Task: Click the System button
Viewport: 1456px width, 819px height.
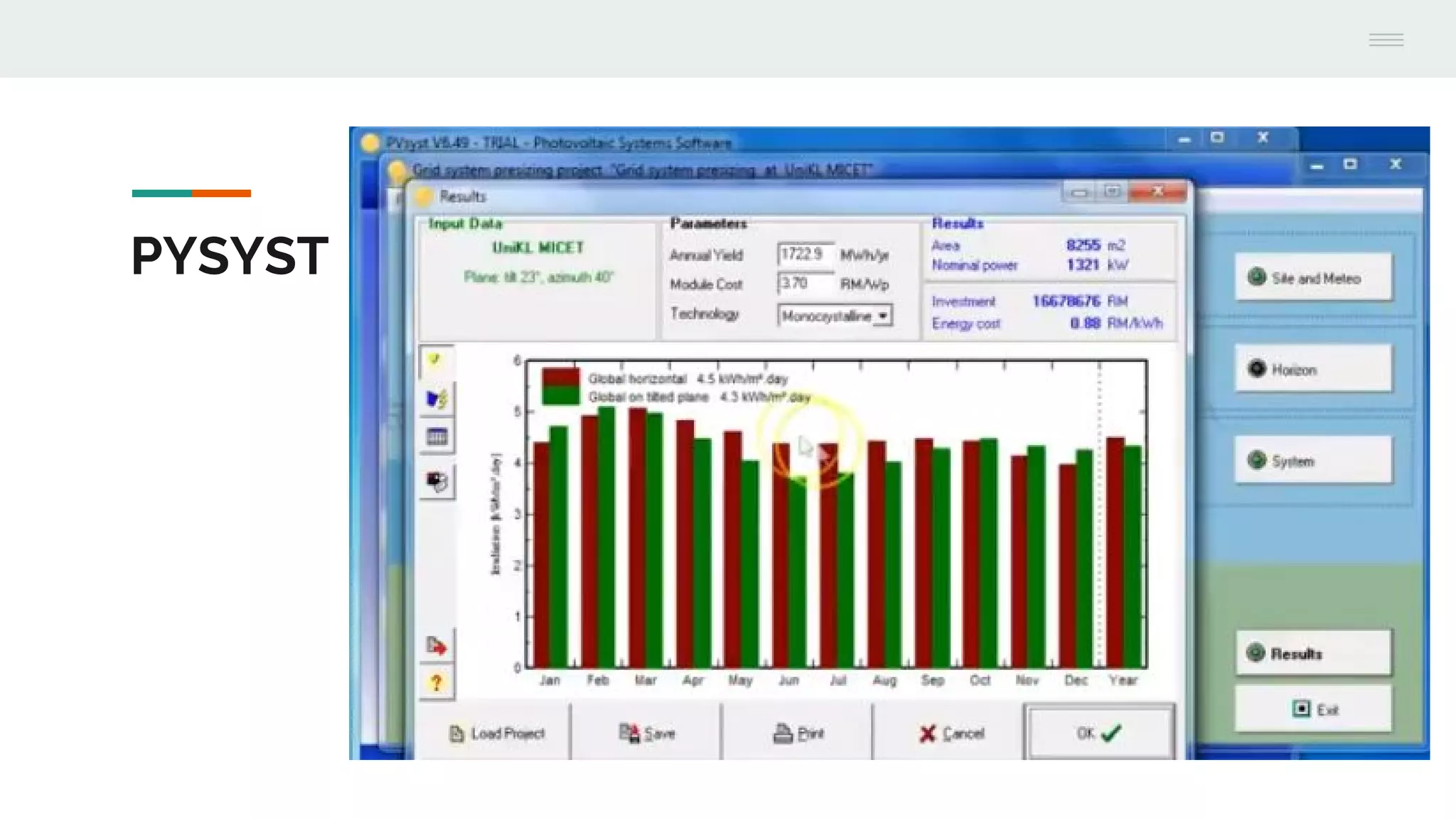Action: [1312, 461]
